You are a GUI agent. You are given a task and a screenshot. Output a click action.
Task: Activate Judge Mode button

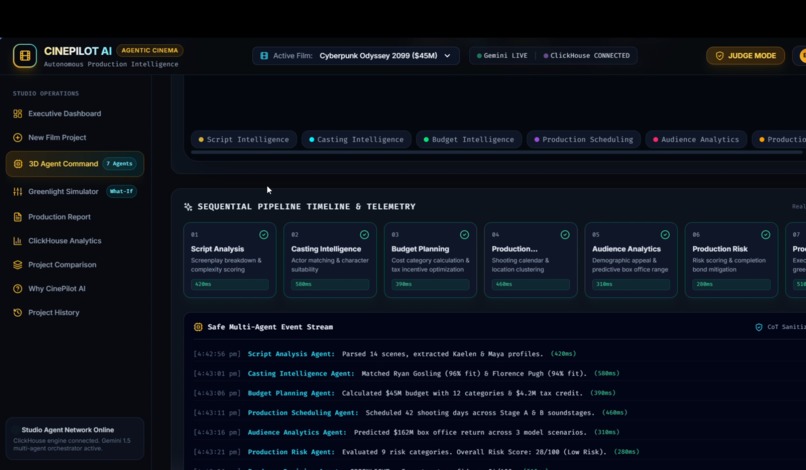click(745, 56)
